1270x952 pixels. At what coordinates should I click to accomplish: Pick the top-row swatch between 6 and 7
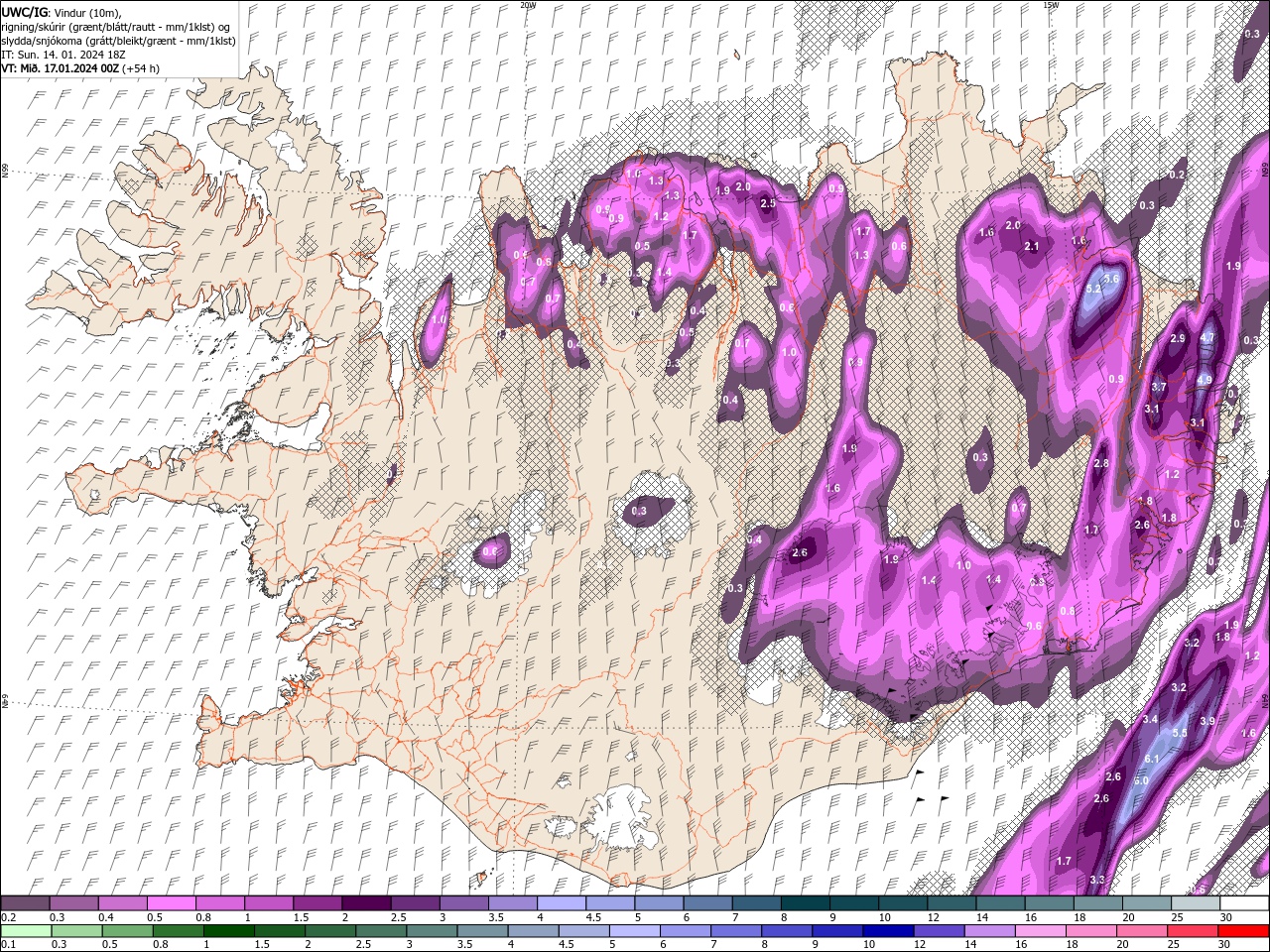coord(708,903)
